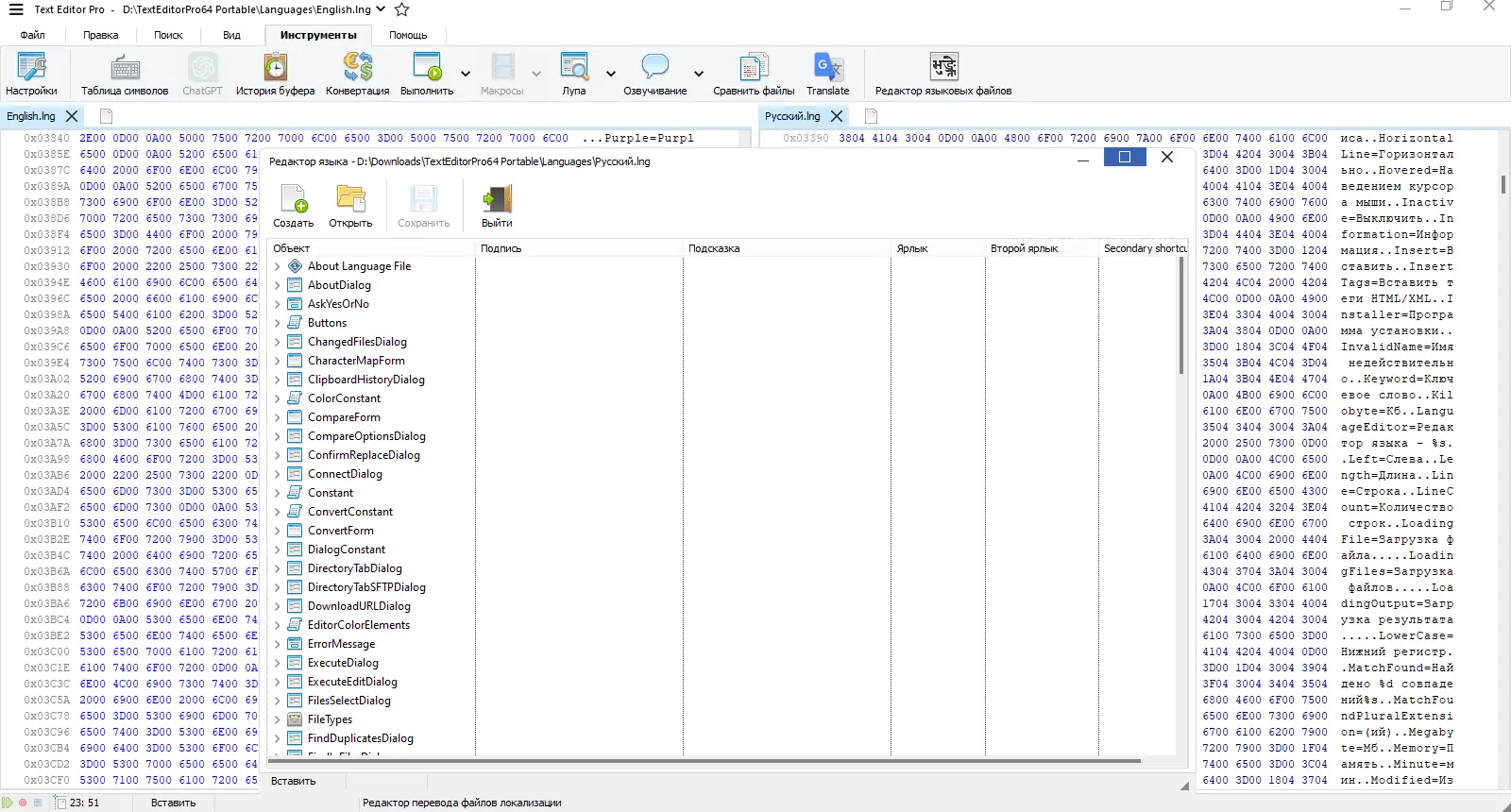Switch to the Вид ribbon tab
1511x812 pixels.
[231, 35]
